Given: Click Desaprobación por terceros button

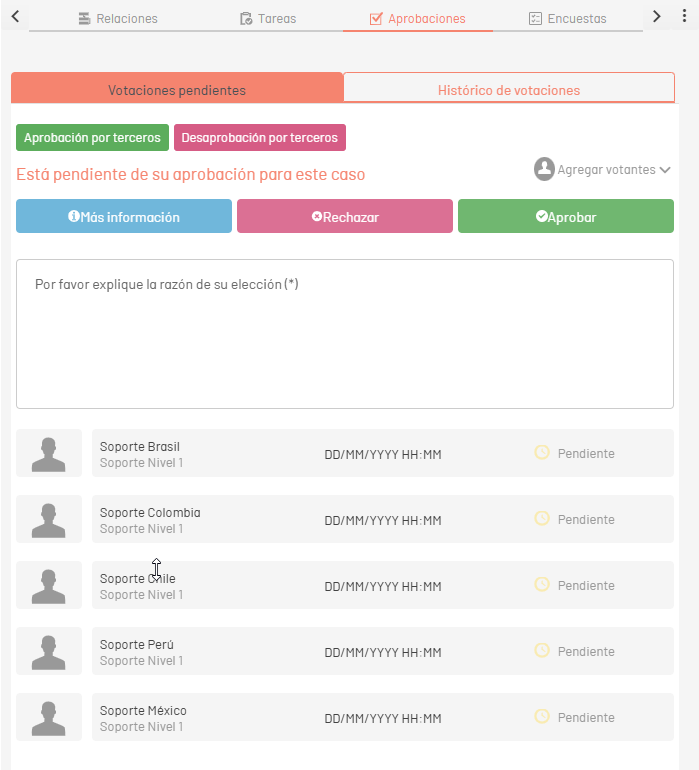Looking at the screenshot, I should click(x=260, y=138).
